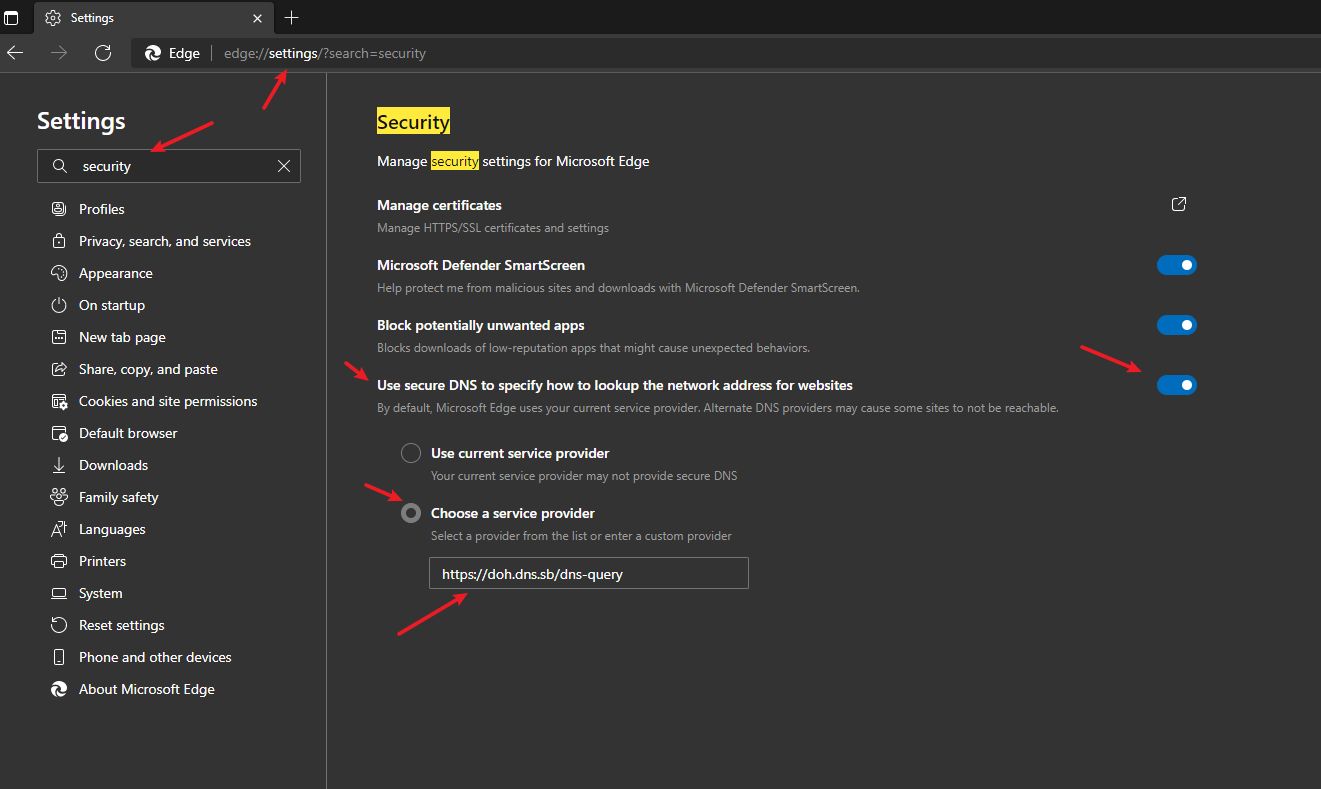Viewport: 1321px width, 789px height.
Task: Click the About Microsoft Edge logo icon
Action: (x=59, y=689)
